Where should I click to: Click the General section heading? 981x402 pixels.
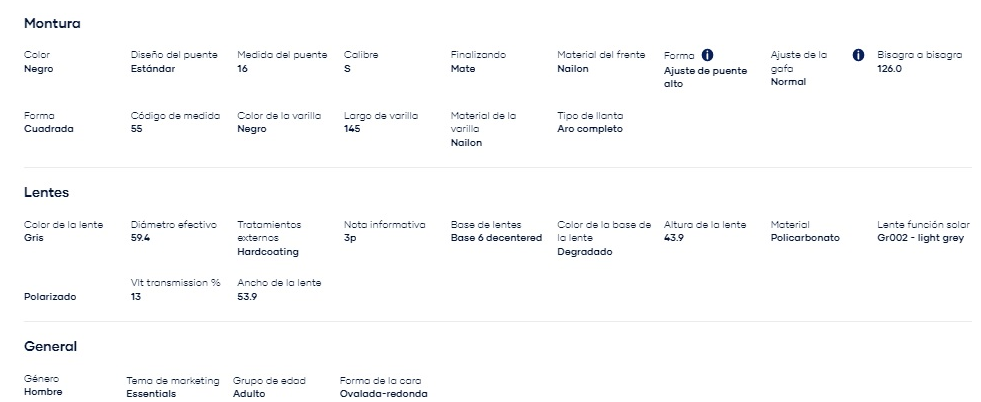(50, 346)
